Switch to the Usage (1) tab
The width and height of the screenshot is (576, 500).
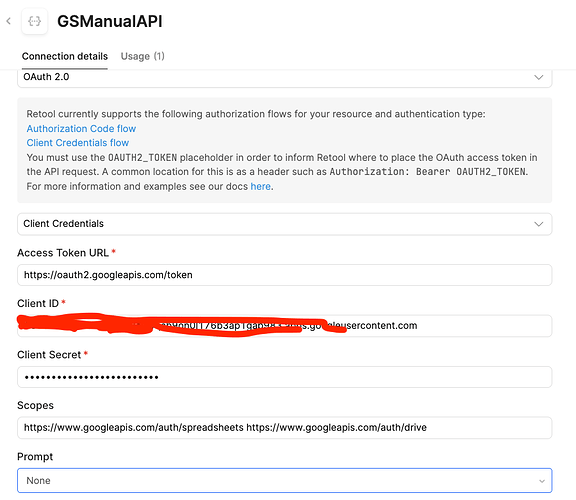click(x=143, y=57)
